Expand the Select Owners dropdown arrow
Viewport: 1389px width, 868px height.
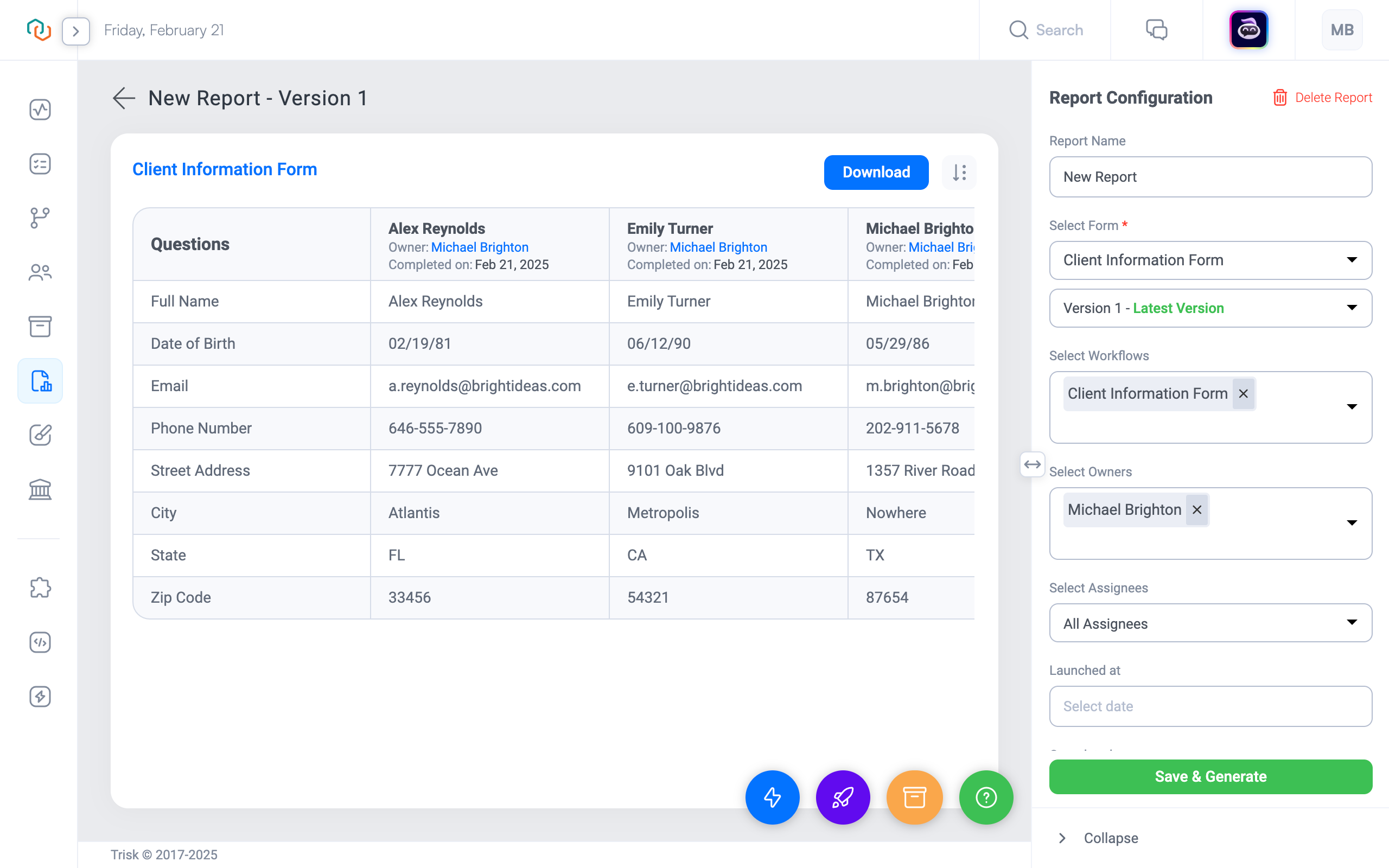pos(1352,523)
